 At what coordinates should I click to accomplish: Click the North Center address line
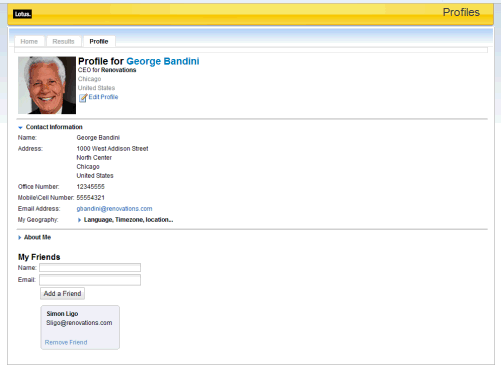(94, 158)
